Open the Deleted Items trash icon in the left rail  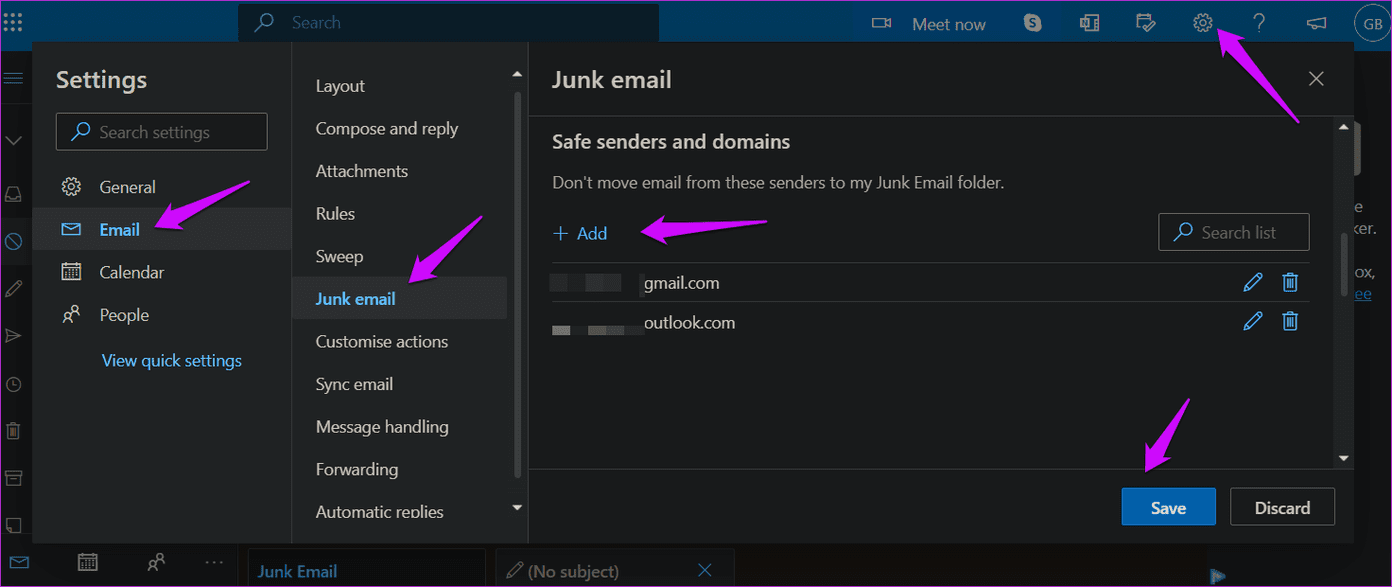14,430
